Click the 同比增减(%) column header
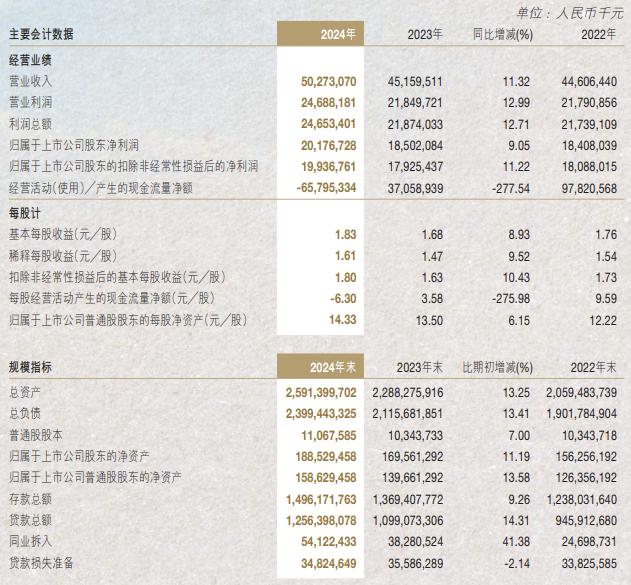Image resolution: width=631 pixels, height=585 pixels. pyautogui.click(x=503, y=35)
